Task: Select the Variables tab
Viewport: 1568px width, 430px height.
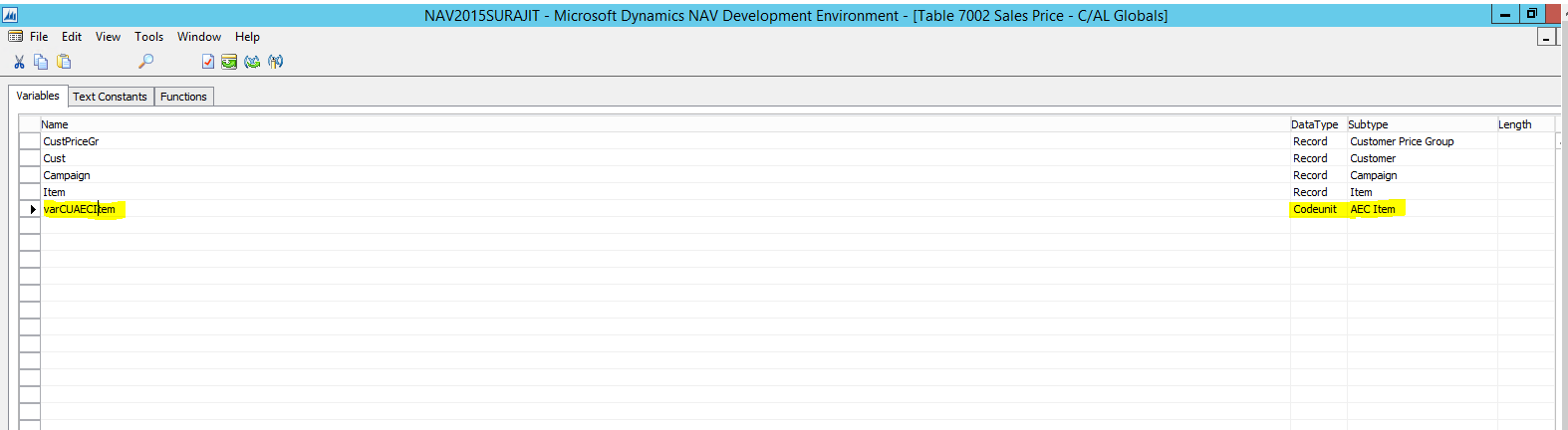Action: [38, 96]
